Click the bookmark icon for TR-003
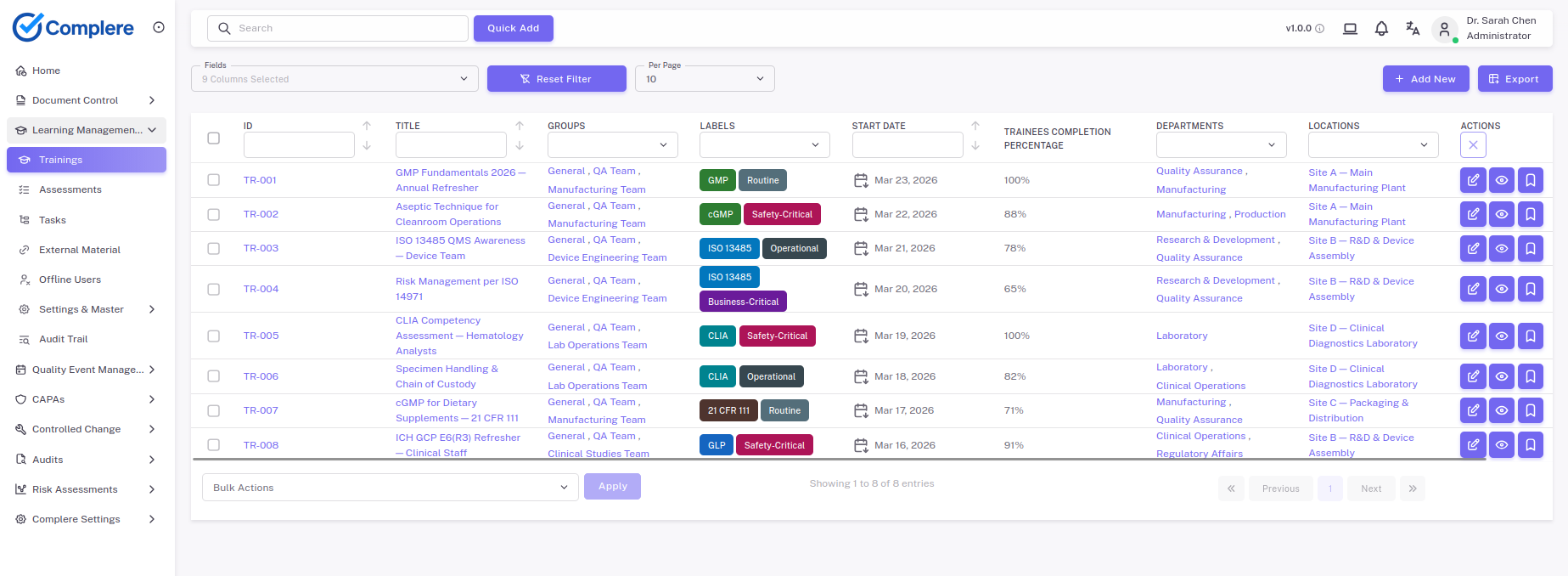 tap(1530, 249)
